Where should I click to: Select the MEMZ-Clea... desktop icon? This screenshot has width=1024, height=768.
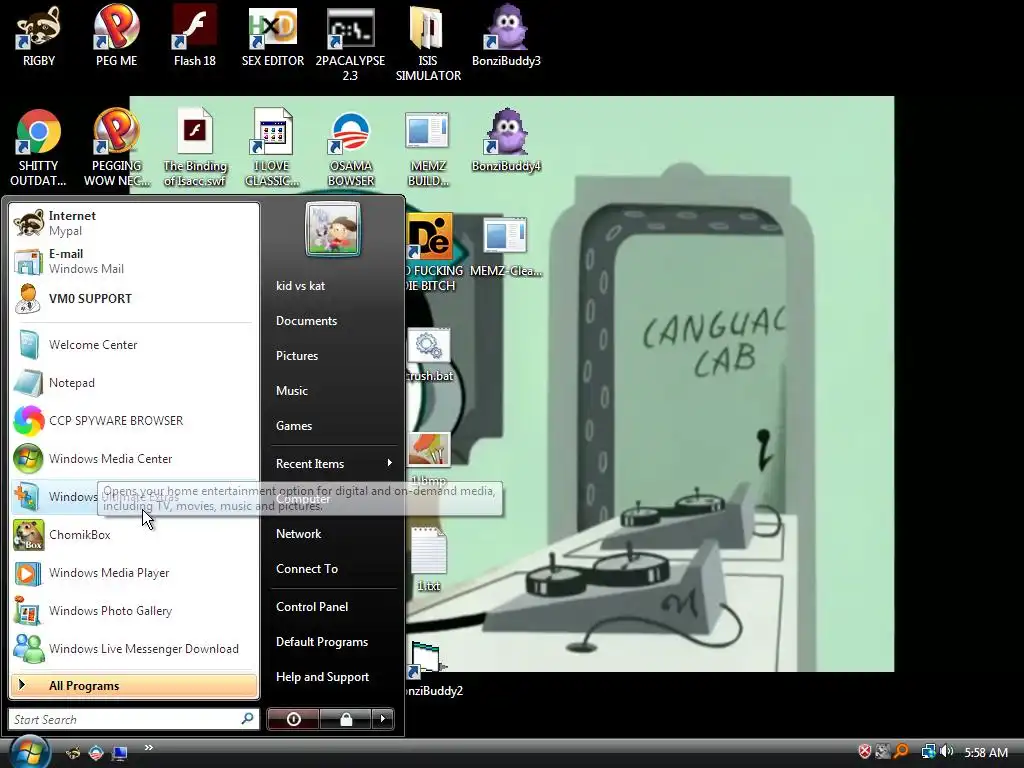[x=505, y=246]
